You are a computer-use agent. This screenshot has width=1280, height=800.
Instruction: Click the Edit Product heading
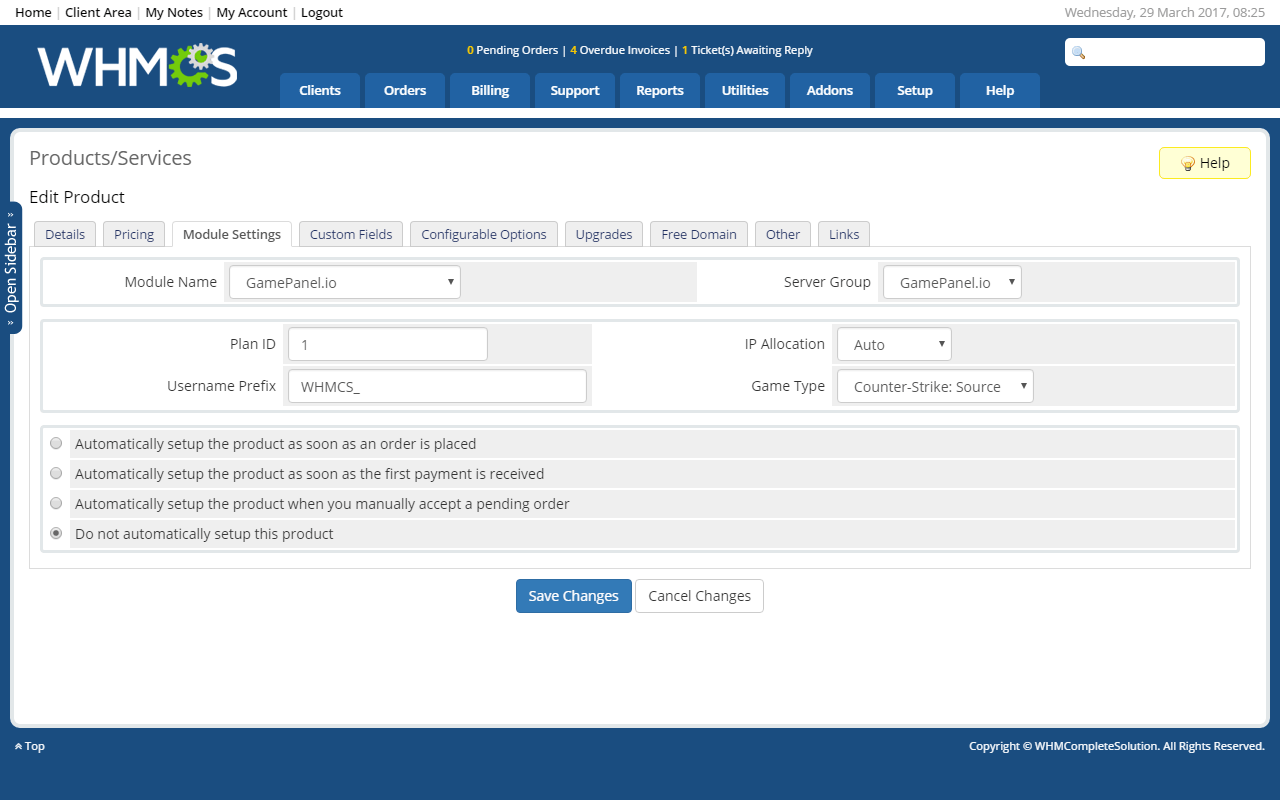point(77,197)
